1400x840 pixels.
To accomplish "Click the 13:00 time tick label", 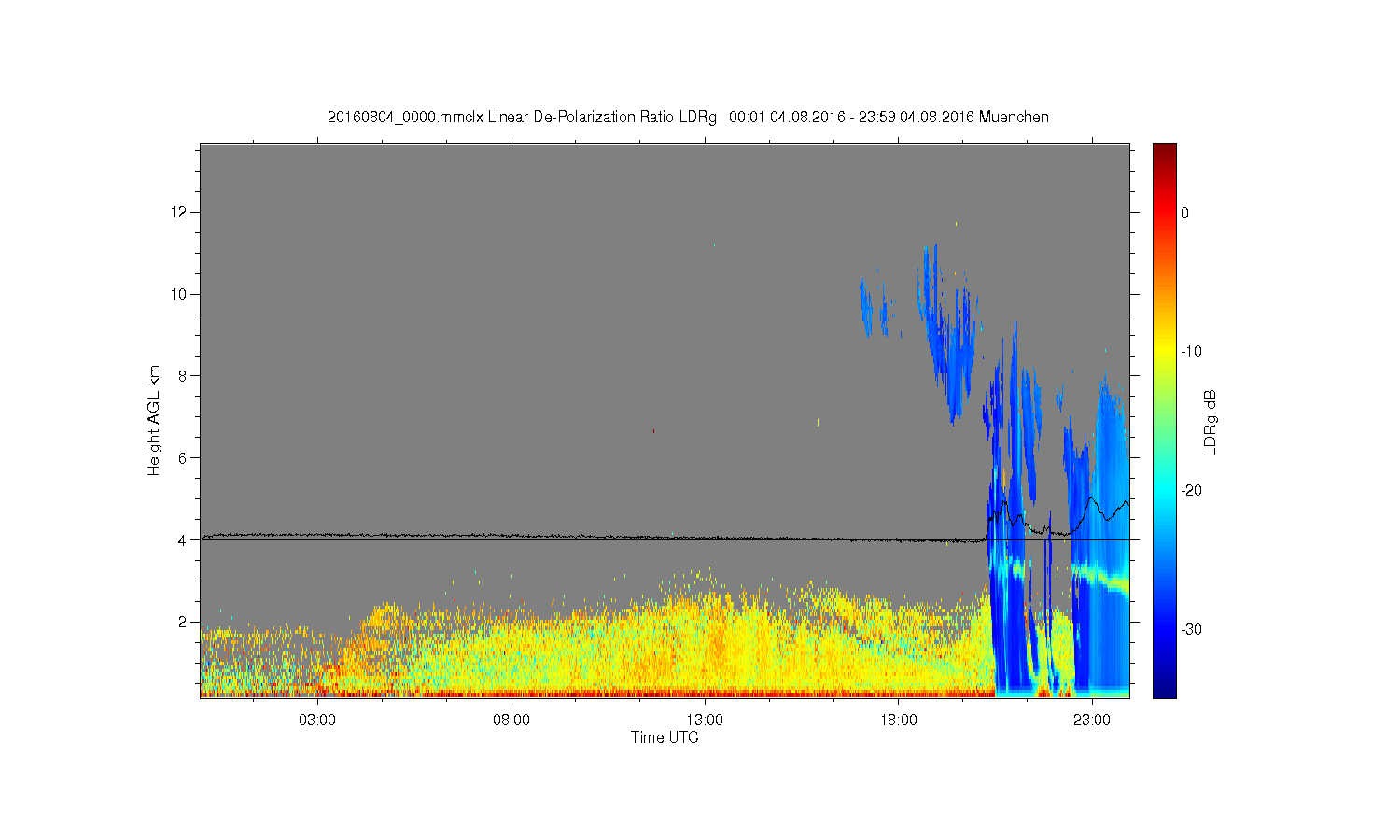I will coord(705,721).
